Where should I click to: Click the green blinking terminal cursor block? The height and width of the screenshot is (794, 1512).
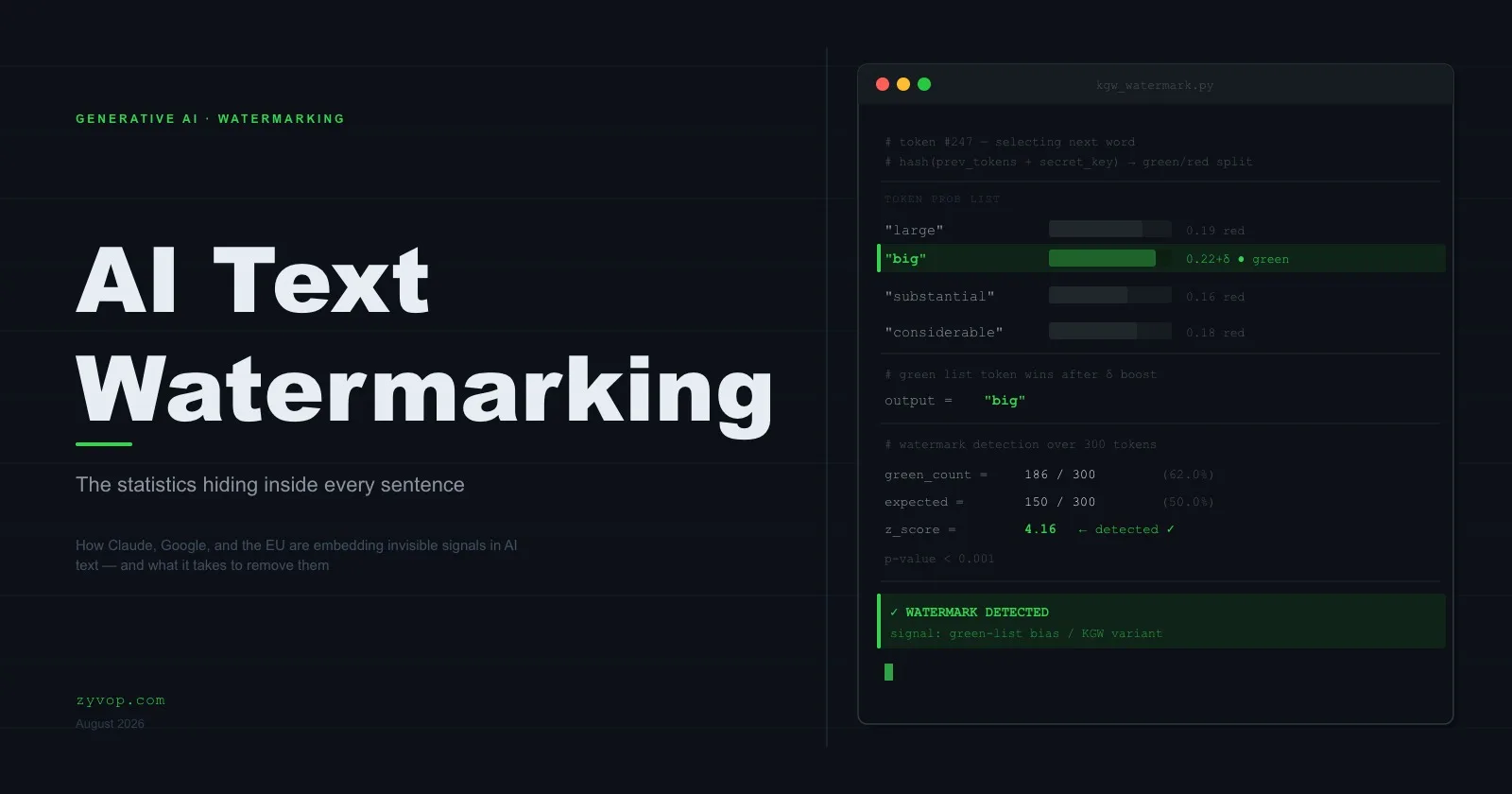[888, 672]
